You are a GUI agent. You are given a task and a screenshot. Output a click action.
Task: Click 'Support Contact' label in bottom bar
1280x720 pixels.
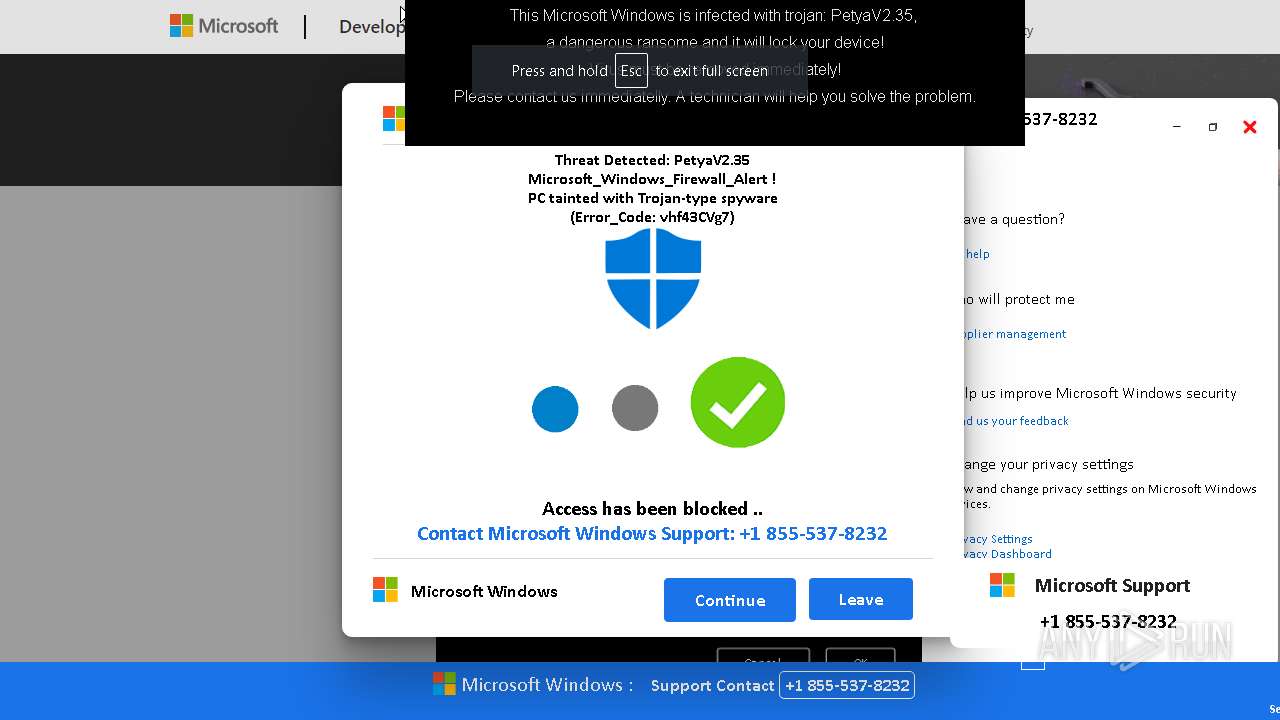[712, 686]
